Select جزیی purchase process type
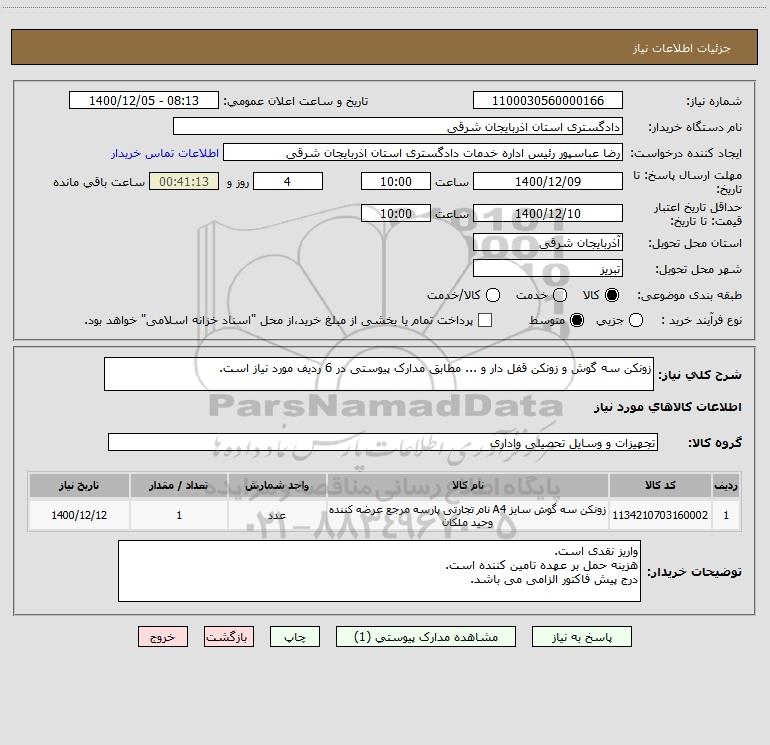The width and height of the screenshot is (770, 745). 635,320
